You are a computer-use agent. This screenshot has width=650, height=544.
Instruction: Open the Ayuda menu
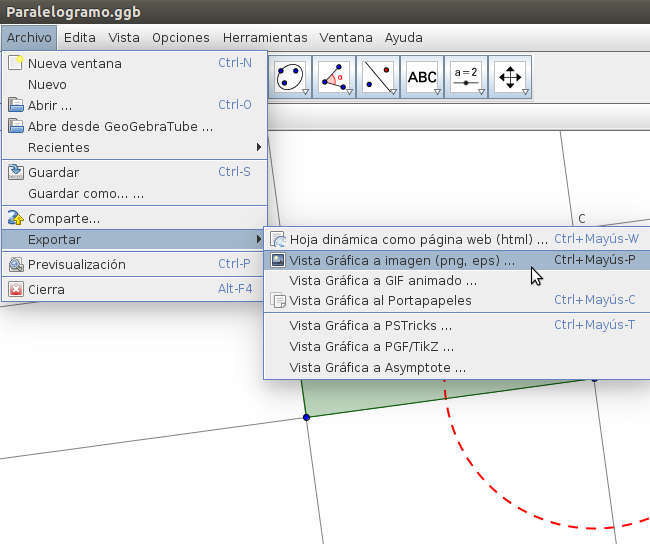coord(403,38)
